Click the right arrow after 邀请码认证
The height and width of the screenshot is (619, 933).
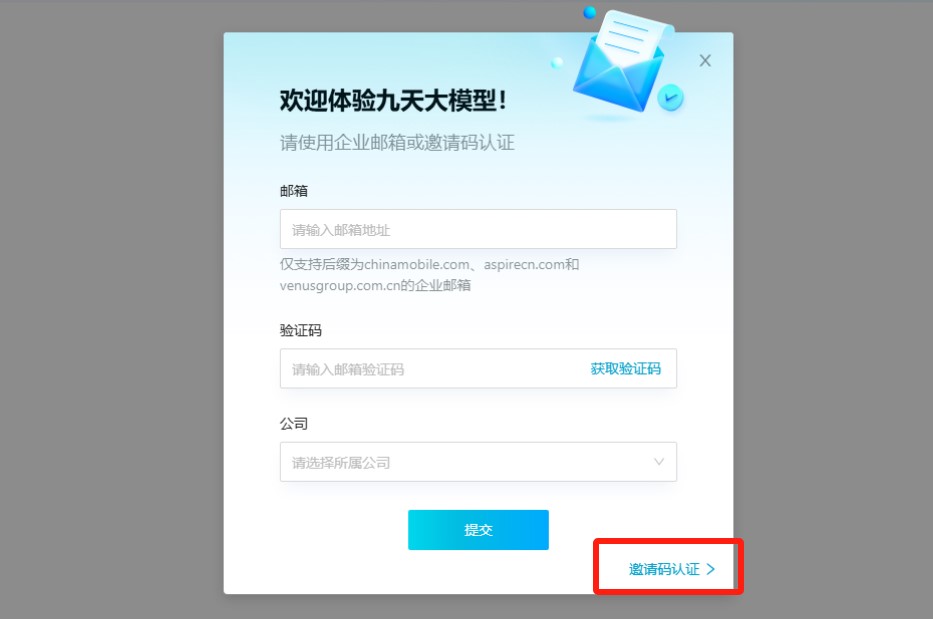pyautogui.click(x=710, y=569)
